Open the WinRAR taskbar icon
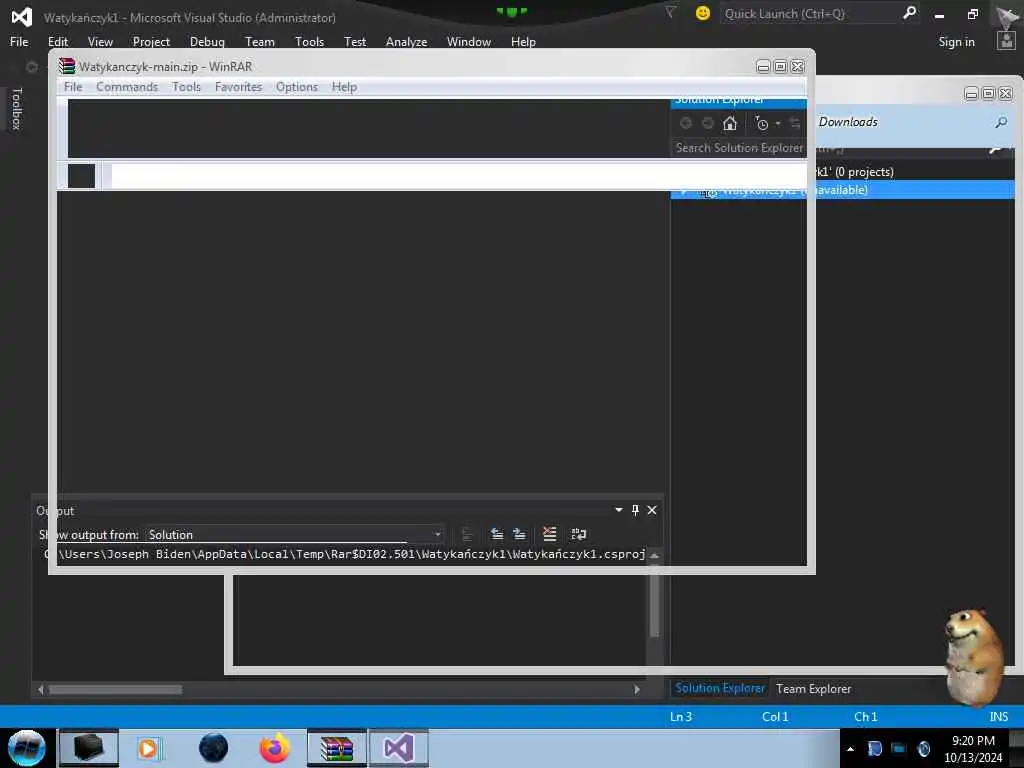The width and height of the screenshot is (1024, 768). click(x=336, y=748)
